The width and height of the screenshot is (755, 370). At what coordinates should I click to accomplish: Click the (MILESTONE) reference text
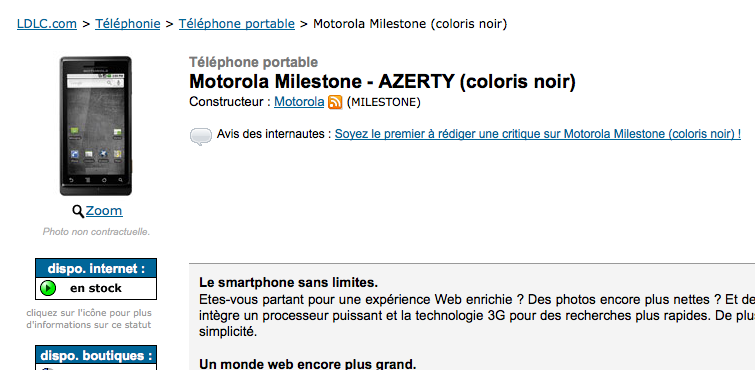coord(383,103)
